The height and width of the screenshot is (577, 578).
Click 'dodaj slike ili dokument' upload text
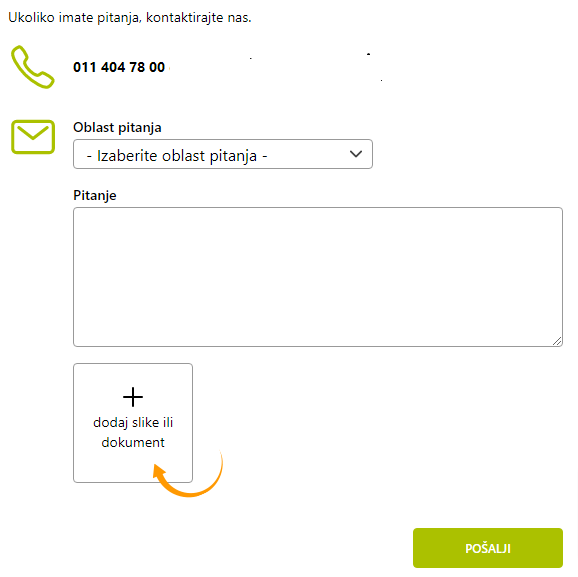click(133, 432)
